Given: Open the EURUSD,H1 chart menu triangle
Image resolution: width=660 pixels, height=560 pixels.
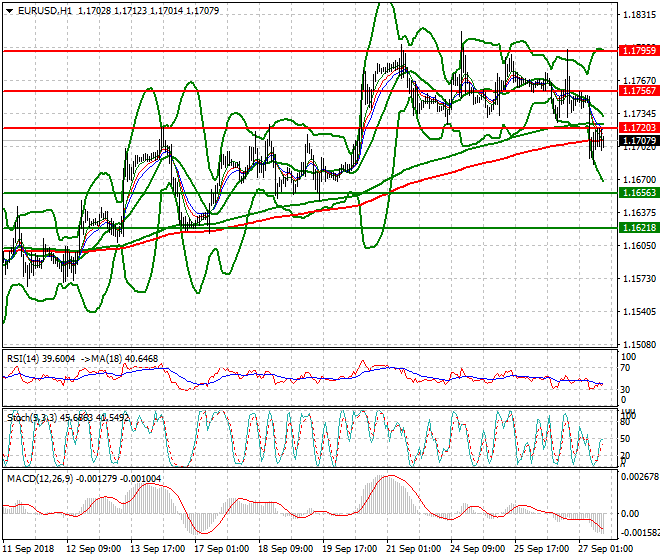Looking at the screenshot, I should (x=9, y=11).
